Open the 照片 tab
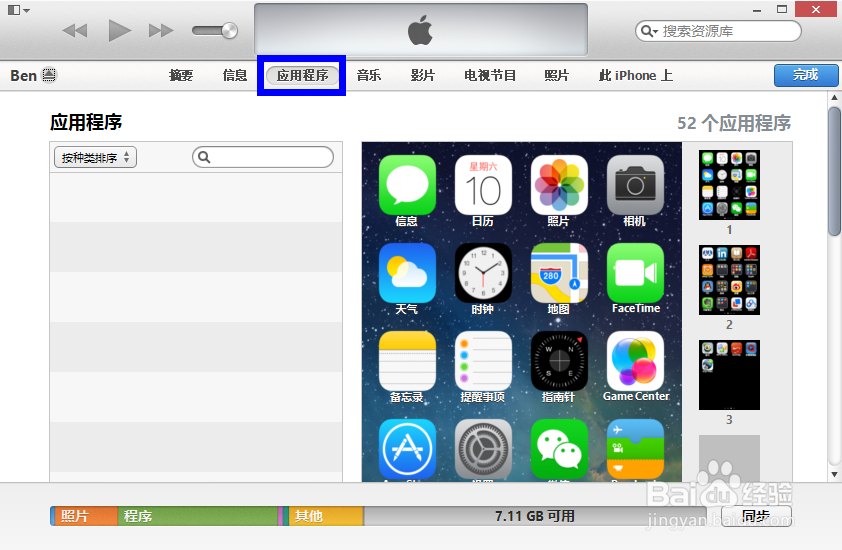This screenshot has width=842, height=550. pos(556,75)
